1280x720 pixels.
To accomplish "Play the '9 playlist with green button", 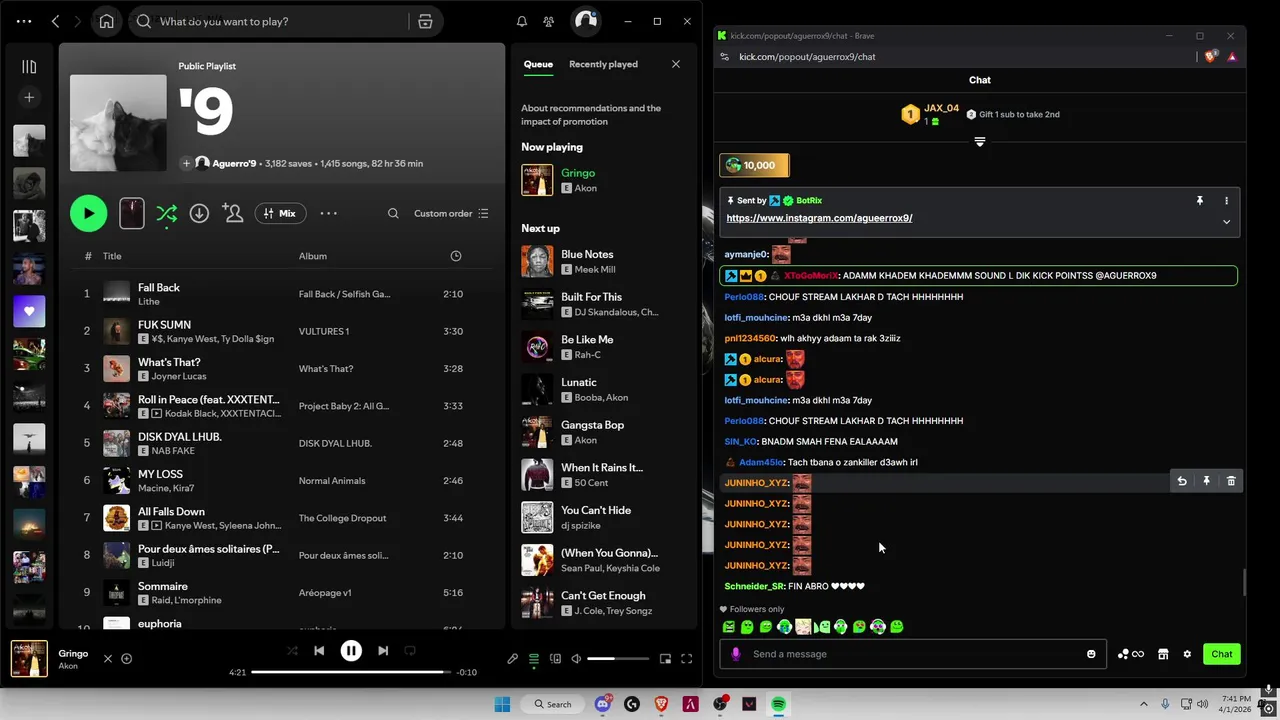I will point(89,213).
